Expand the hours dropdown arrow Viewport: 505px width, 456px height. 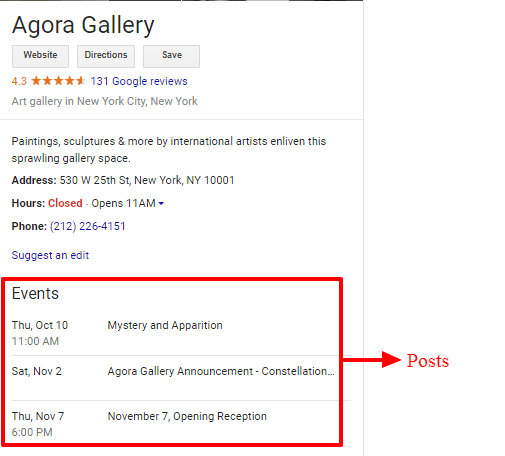161,203
